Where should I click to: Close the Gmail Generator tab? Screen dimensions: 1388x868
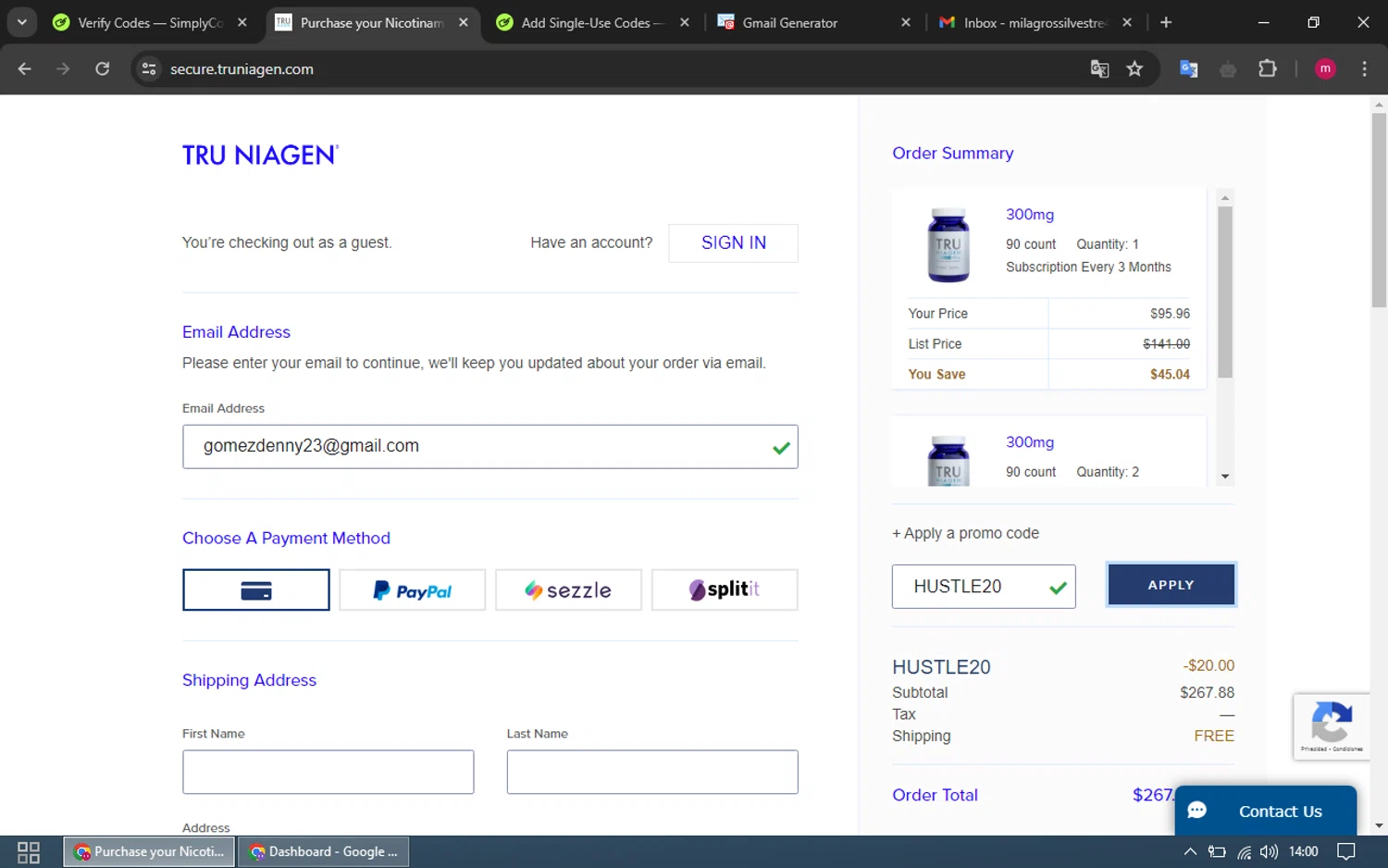906,22
